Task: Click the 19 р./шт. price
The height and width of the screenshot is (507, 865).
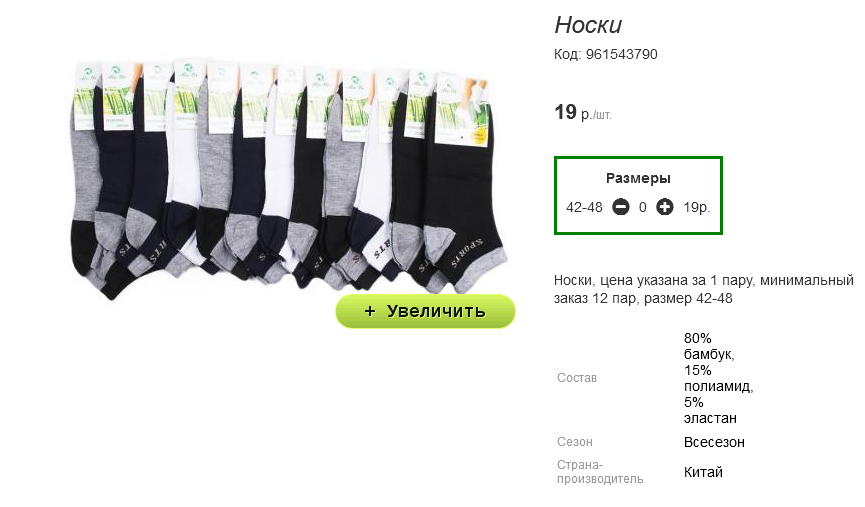Action: 583,112
